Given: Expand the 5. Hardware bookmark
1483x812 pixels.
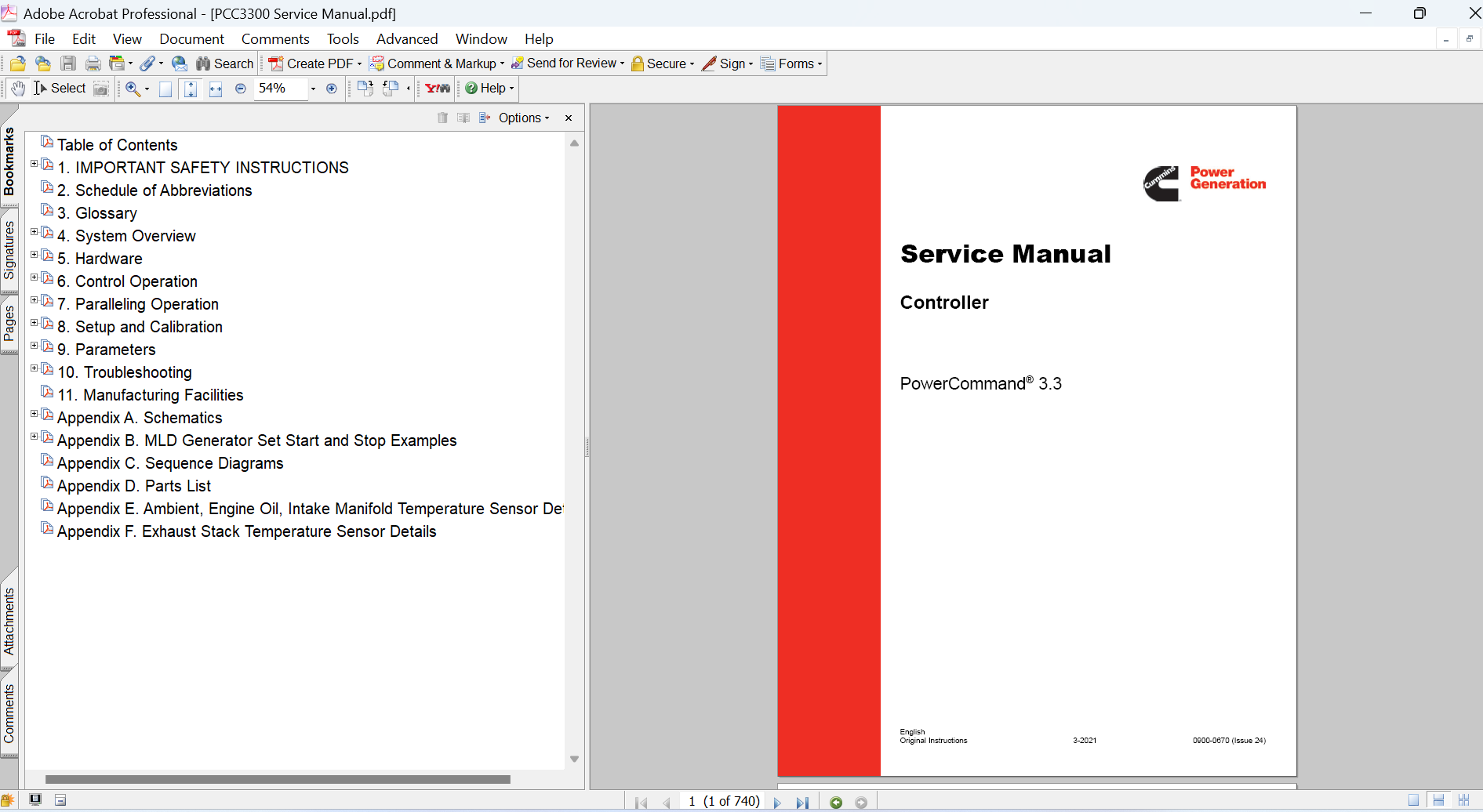Looking at the screenshot, I should [x=34, y=255].
